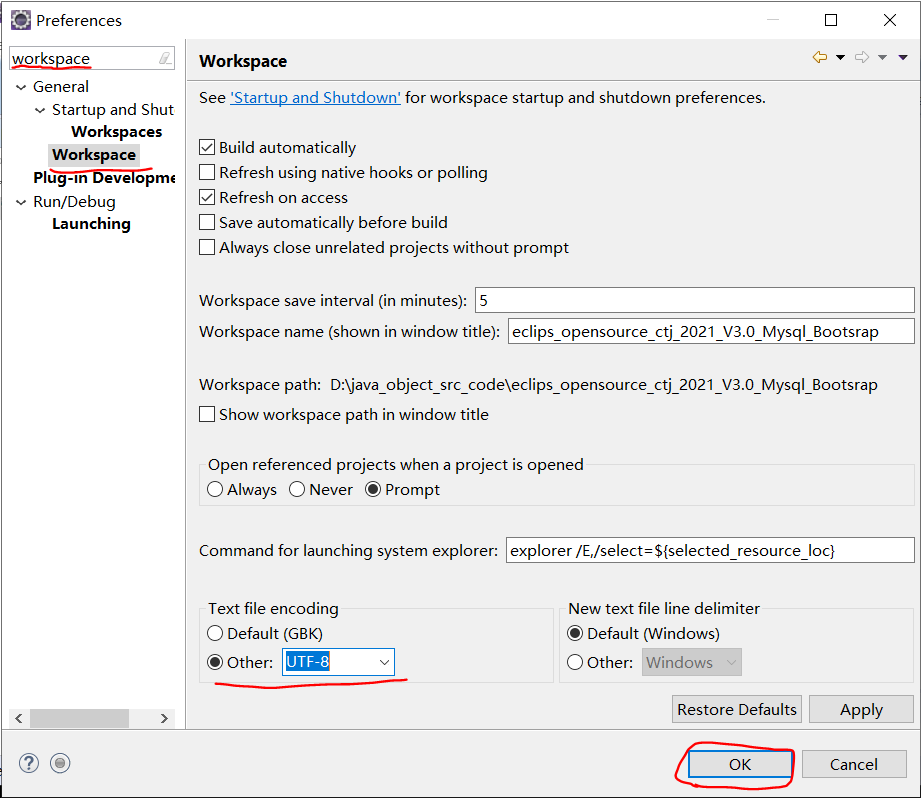The height and width of the screenshot is (798, 921).
Task: Clear the workspace filter text with eraser icon
Action: pyautogui.click(x=165, y=58)
